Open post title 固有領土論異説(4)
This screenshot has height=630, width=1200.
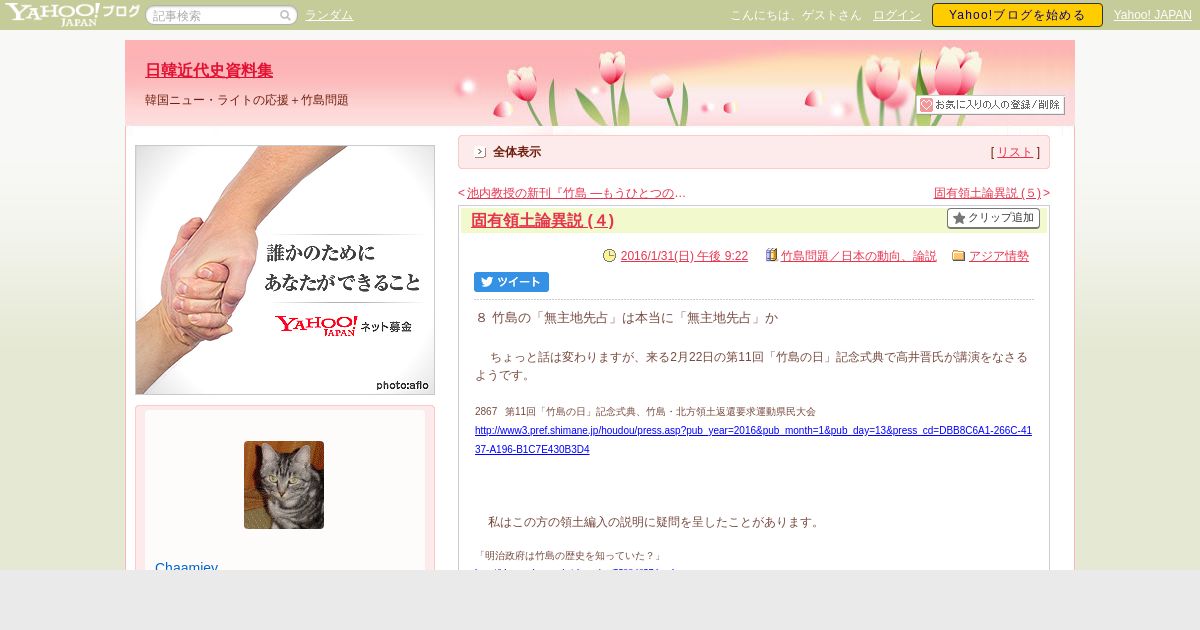point(542,220)
